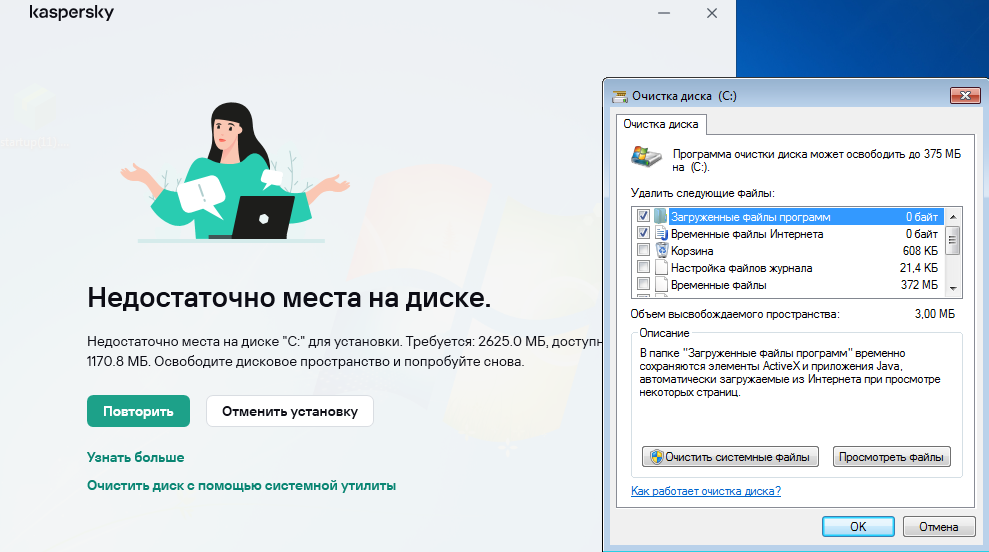Click the Загруженные файлы программ folder icon
Viewport: 989px width, 552px height.
[x=661, y=216]
